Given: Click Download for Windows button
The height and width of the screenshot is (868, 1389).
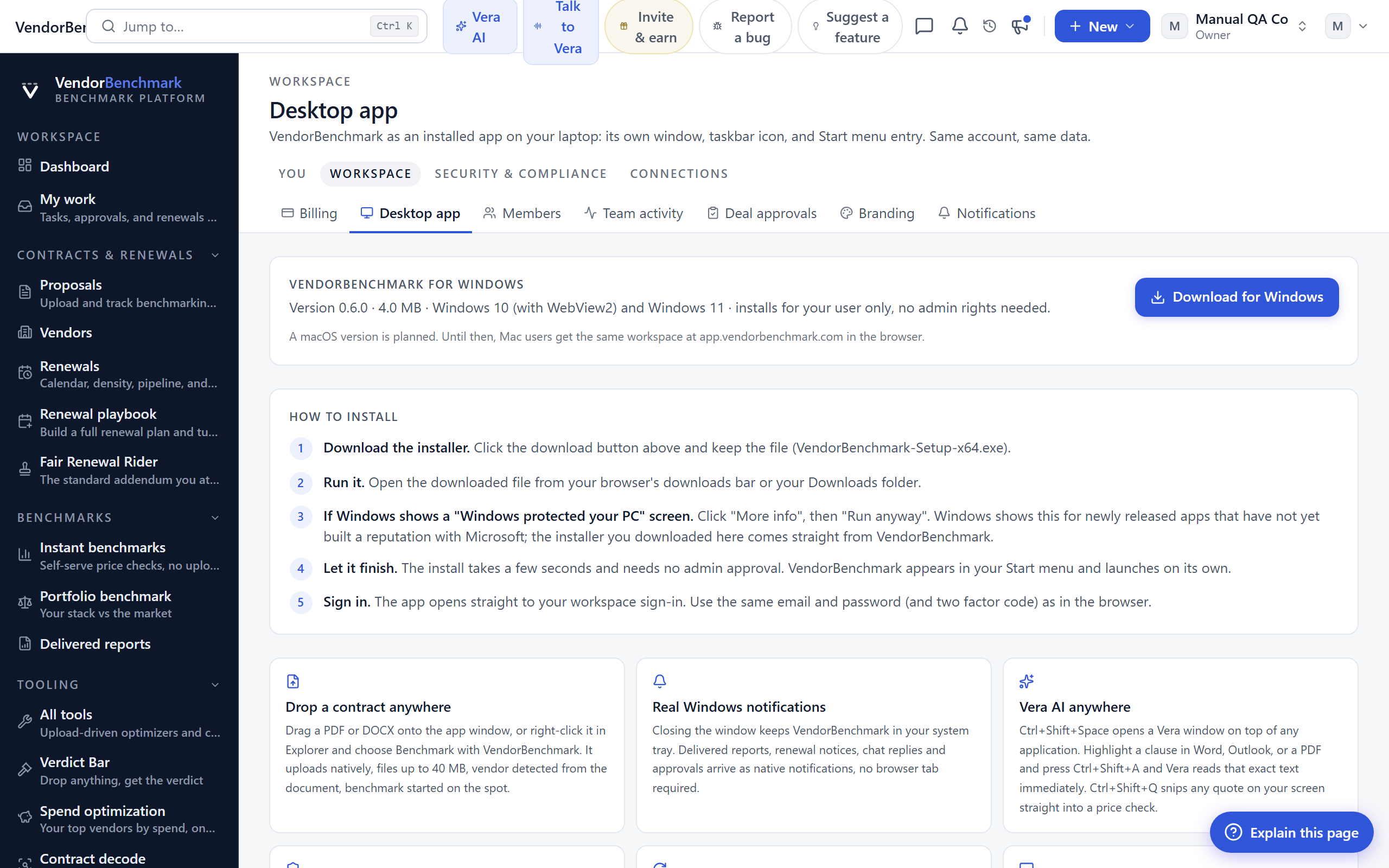Looking at the screenshot, I should tap(1237, 297).
